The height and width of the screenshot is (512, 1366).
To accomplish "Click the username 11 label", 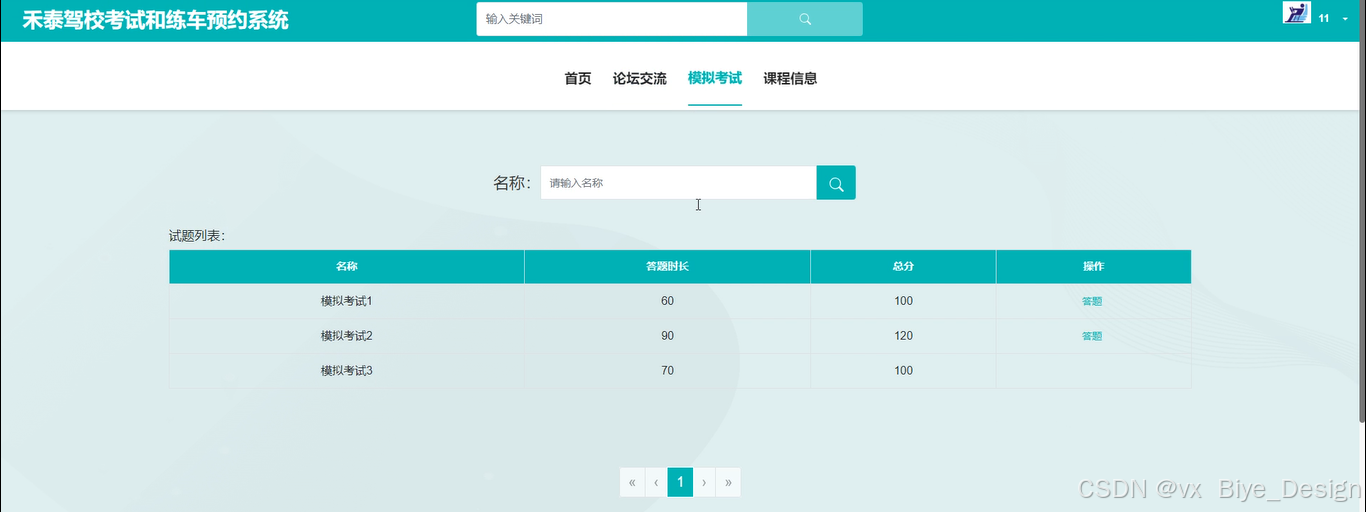I will click(x=1324, y=19).
